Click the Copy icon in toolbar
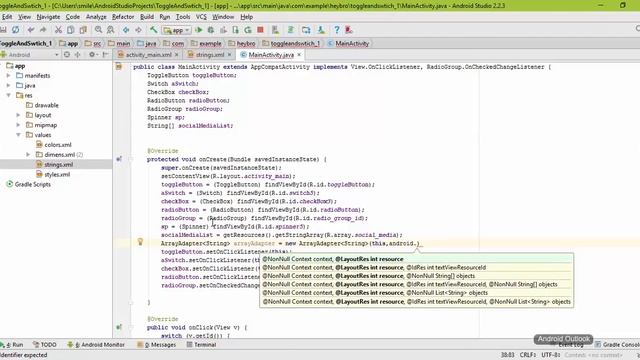 [x=71, y=30]
